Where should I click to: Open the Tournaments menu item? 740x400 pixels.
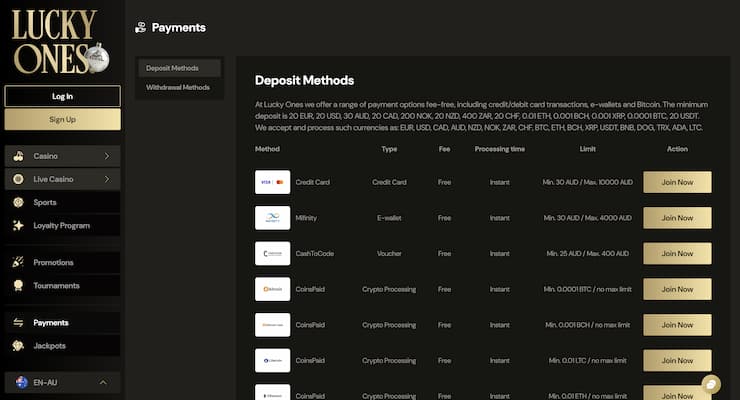click(x=62, y=285)
